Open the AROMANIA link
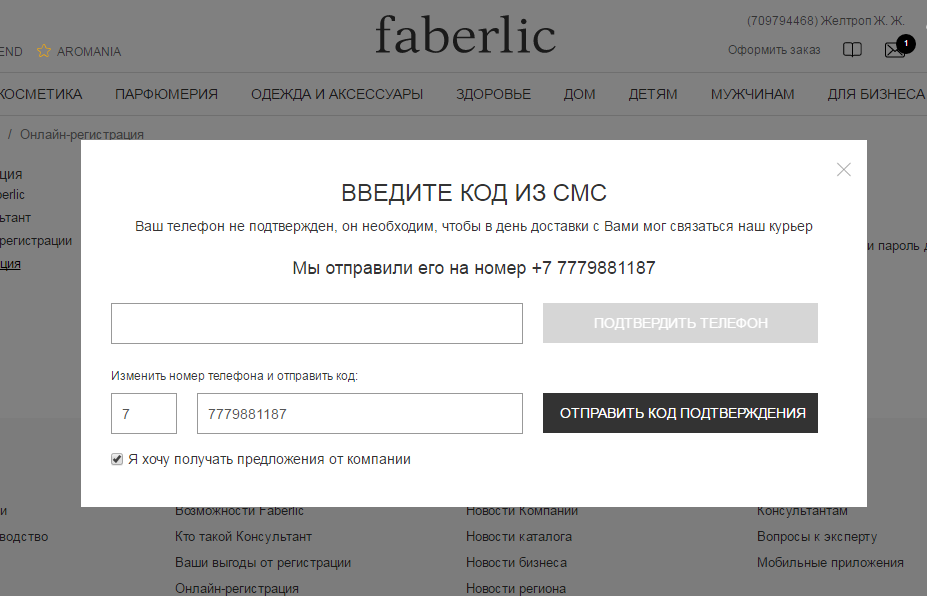The image size is (927, 596). pos(89,51)
